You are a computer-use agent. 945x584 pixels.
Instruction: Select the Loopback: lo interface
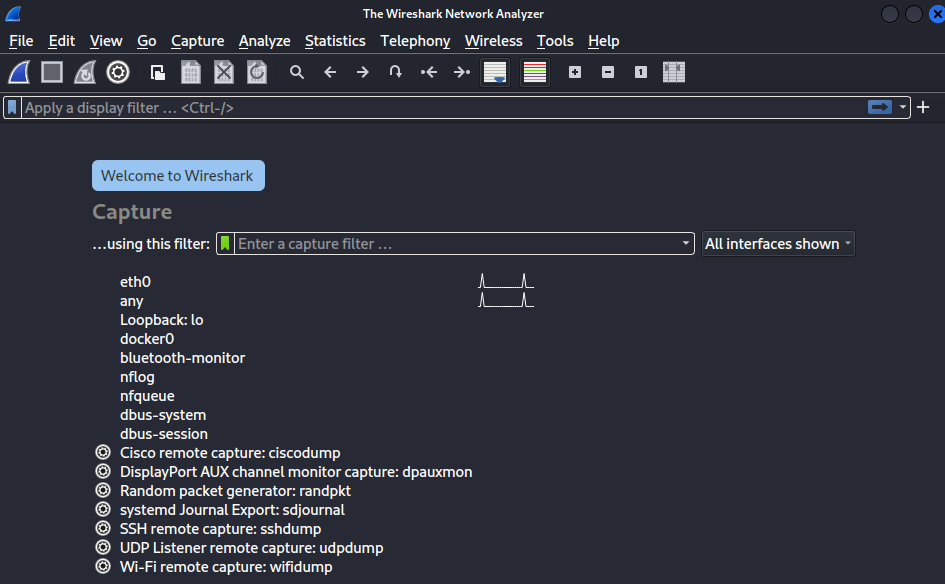(x=162, y=319)
